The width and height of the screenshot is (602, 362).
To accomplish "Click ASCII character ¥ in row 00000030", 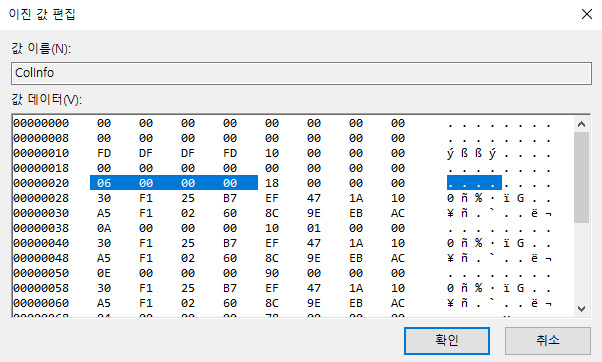I will 450,213.
